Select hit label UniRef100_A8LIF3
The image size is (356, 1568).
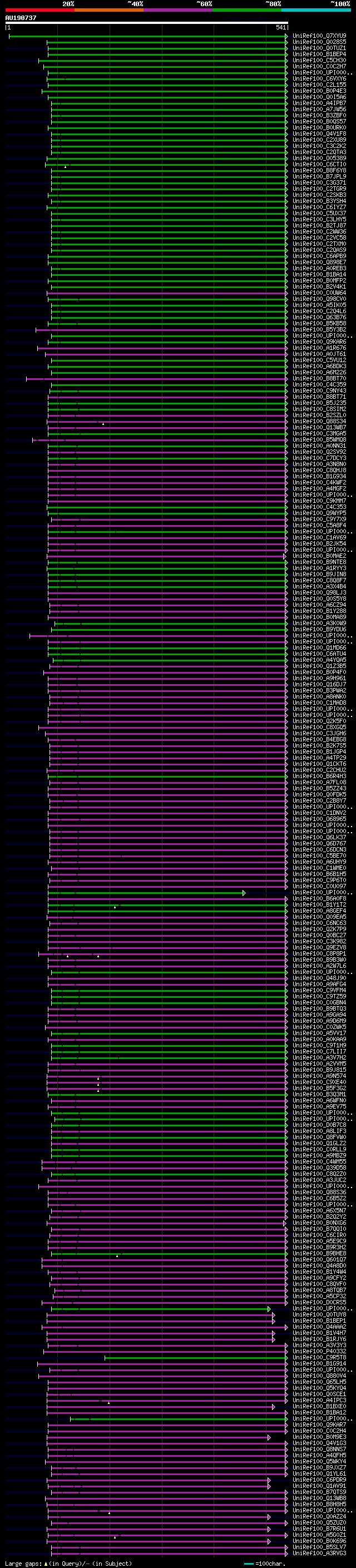point(319,1131)
